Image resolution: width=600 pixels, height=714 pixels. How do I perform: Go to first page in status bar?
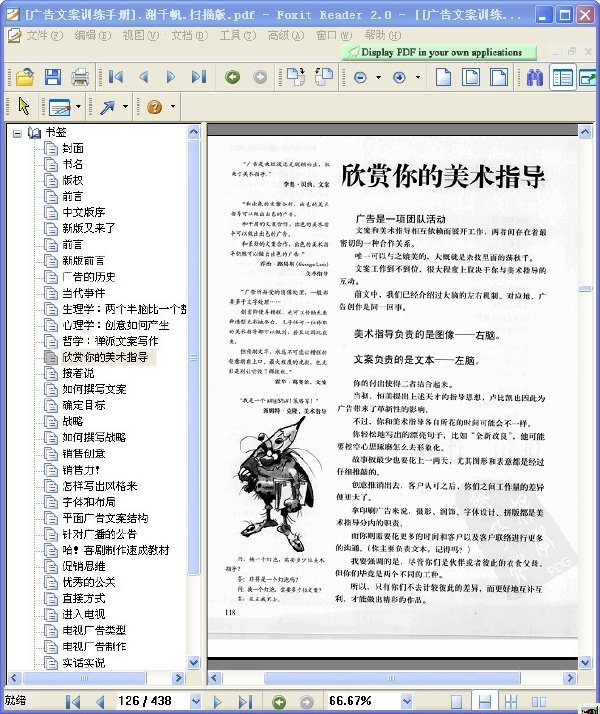(73, 702)
